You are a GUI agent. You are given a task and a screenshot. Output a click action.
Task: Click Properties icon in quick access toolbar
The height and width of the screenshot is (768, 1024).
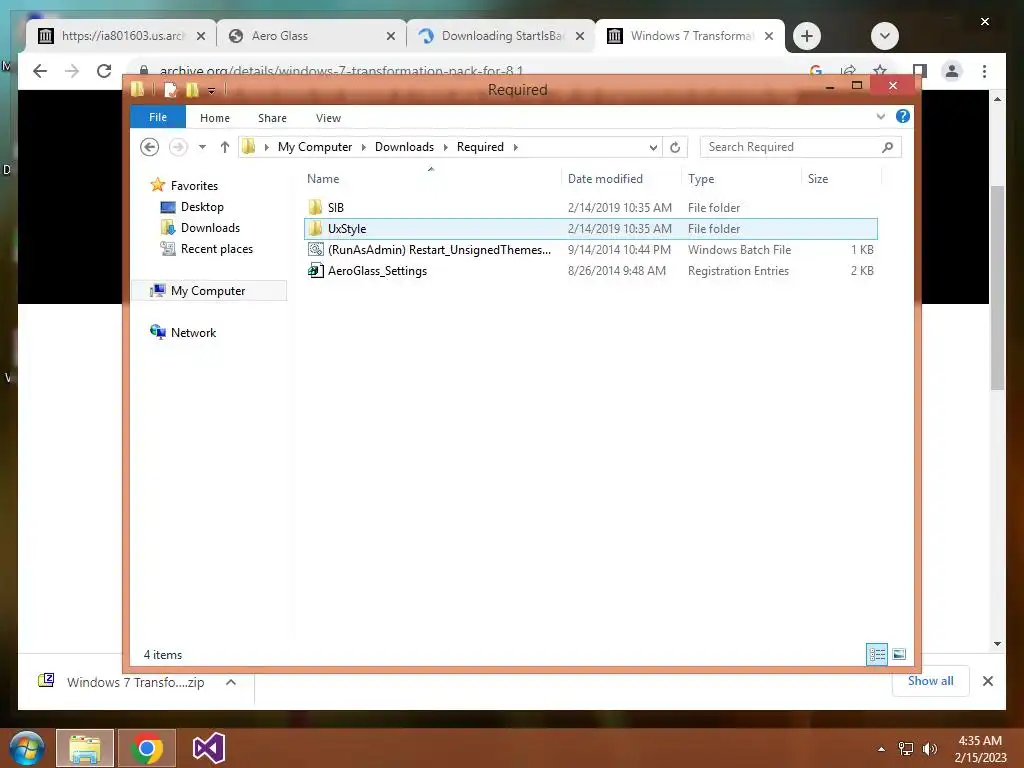point(170,89)
